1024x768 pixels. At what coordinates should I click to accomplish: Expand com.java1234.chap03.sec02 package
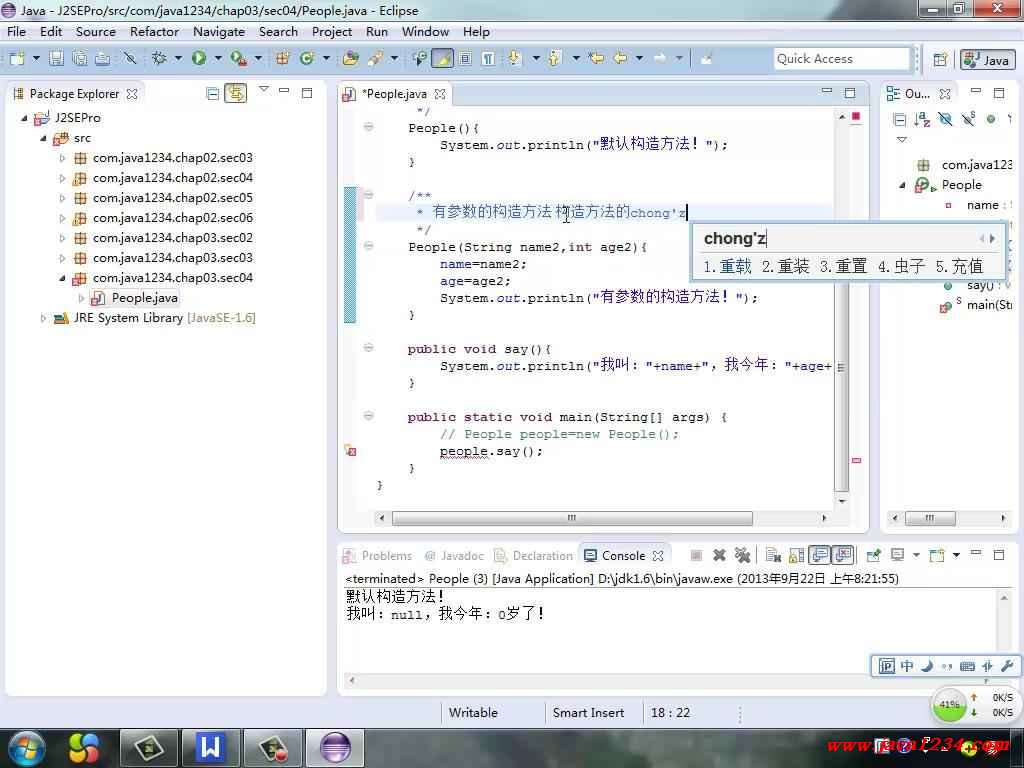click(63, 238)
